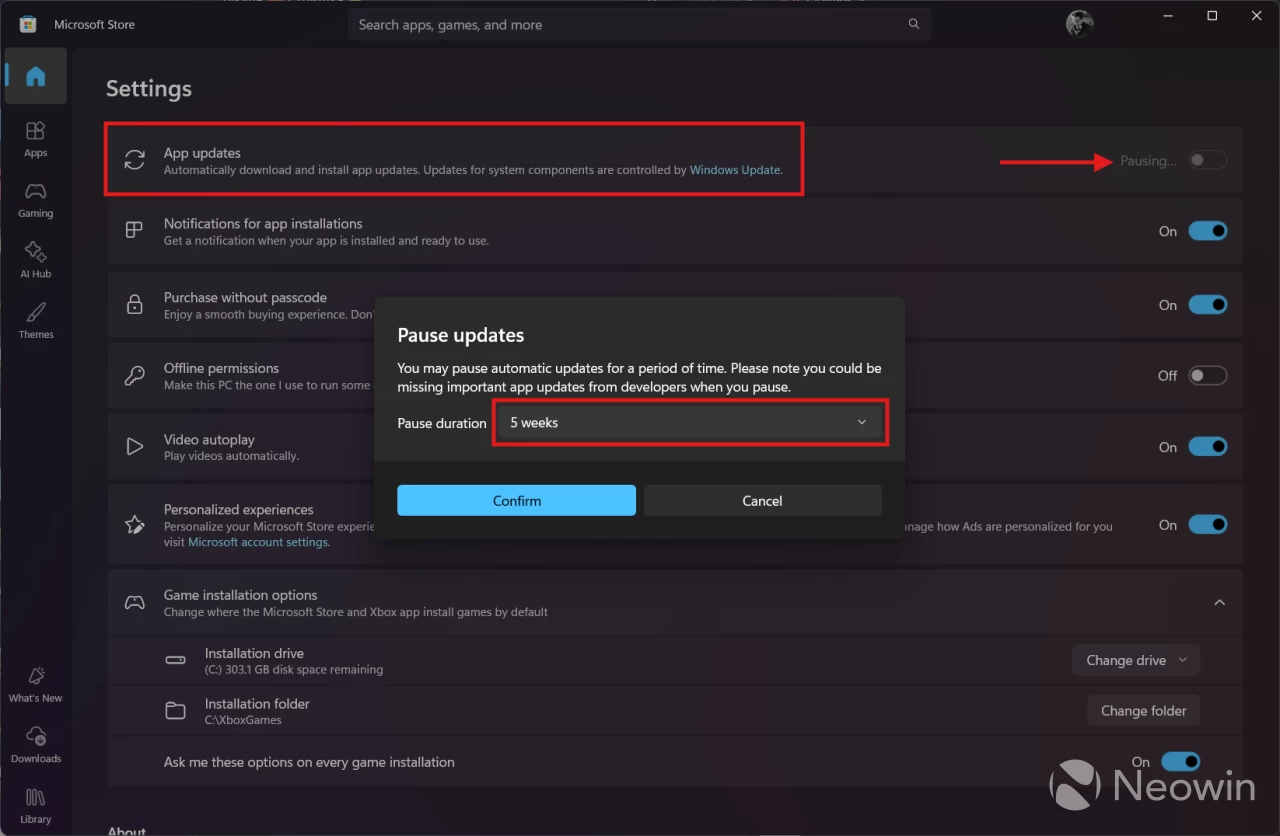Viewport: 1280px width, 836px height.
Task: Click the user profile avatar
Action: point(1080,23)
